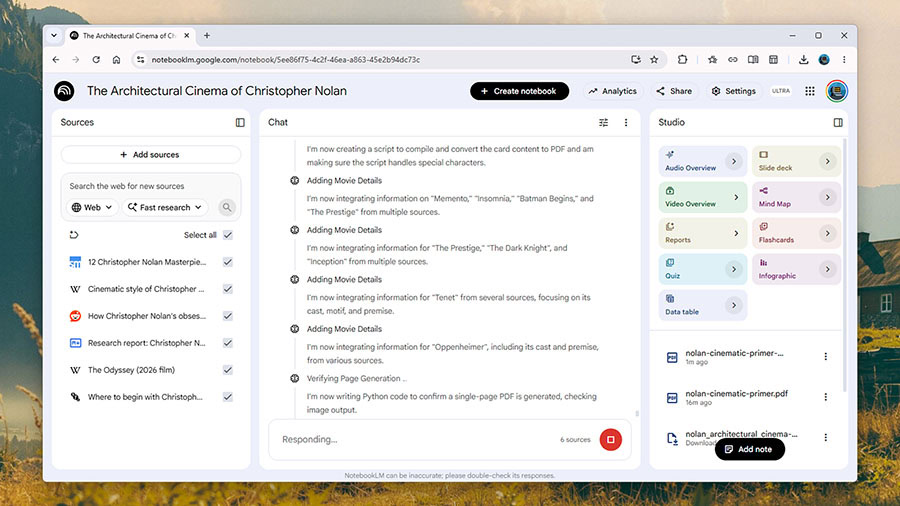Close The Architectural Cinema browser tab
The height and width of the screenshot is (506, 900).
click(x=187, y=36)
